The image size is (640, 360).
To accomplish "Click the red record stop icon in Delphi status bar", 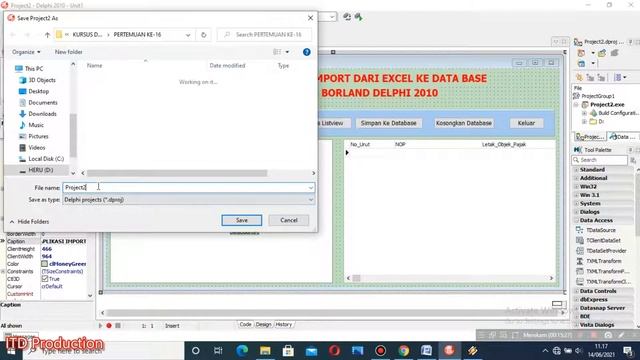I will (x=109, y=326).
